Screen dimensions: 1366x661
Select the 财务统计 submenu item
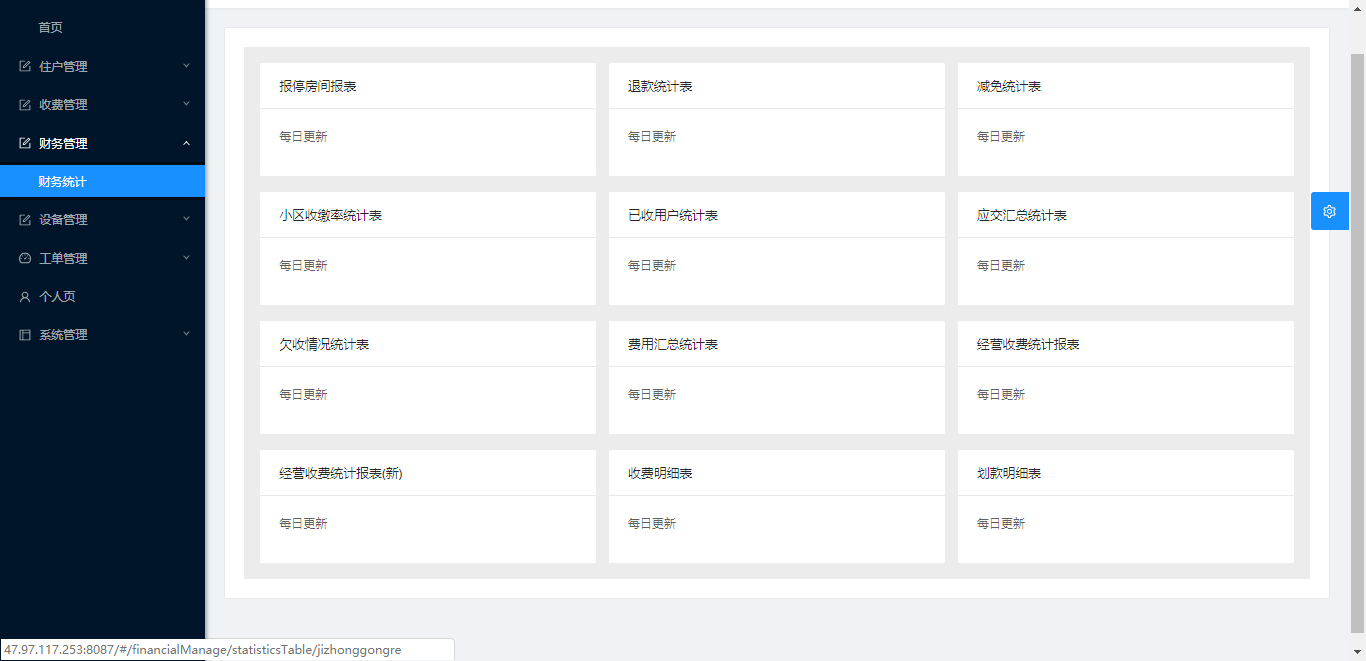(x=63, y=182)
